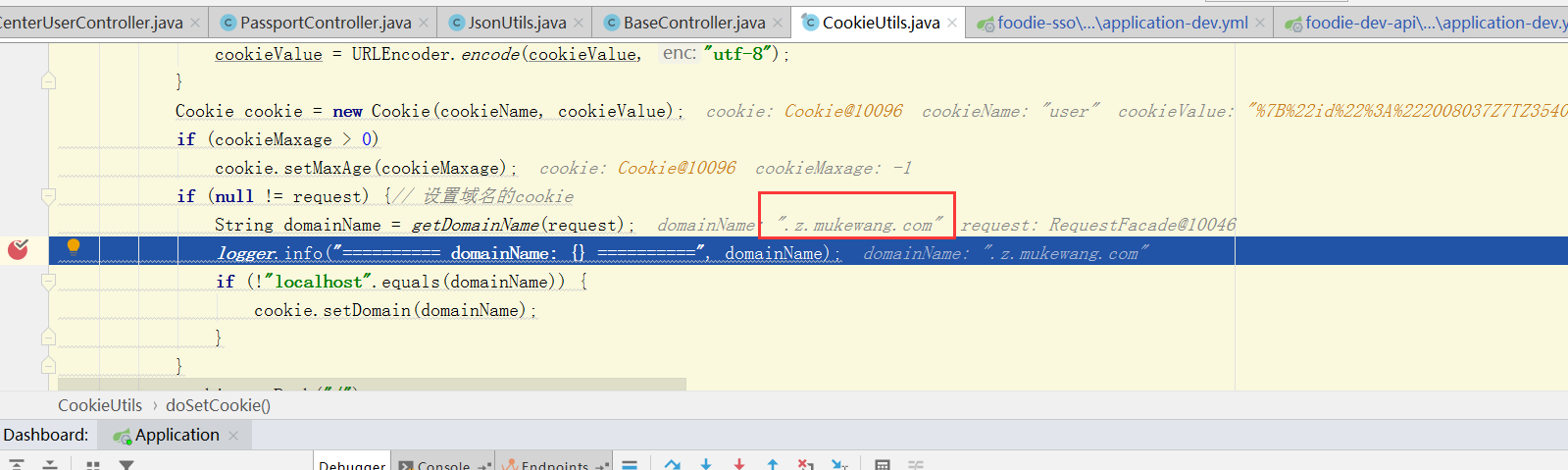Click URLEncoder in the encode line
The image size is (1568, 470).
coord(402,54)
